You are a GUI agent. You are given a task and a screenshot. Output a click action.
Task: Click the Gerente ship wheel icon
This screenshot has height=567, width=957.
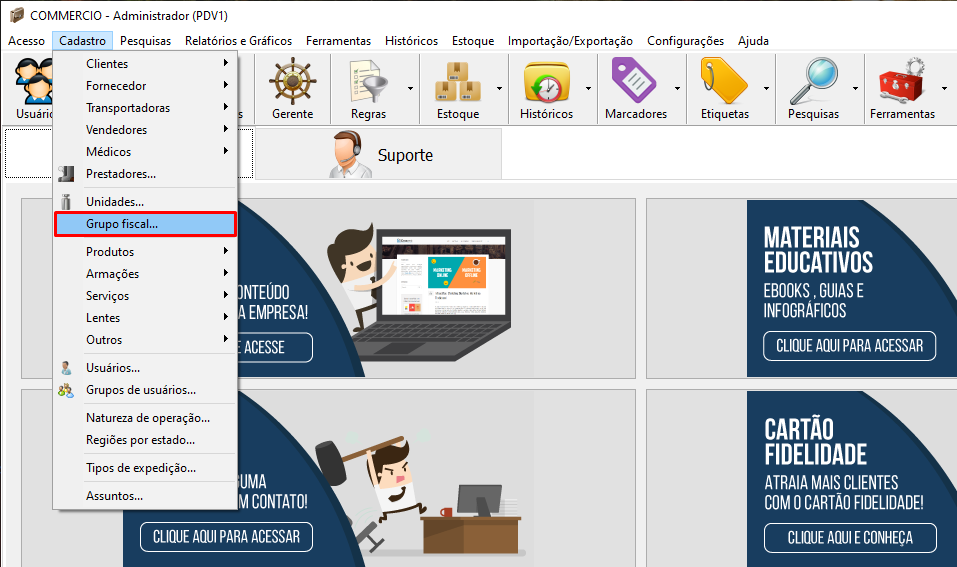pos(292,81)
